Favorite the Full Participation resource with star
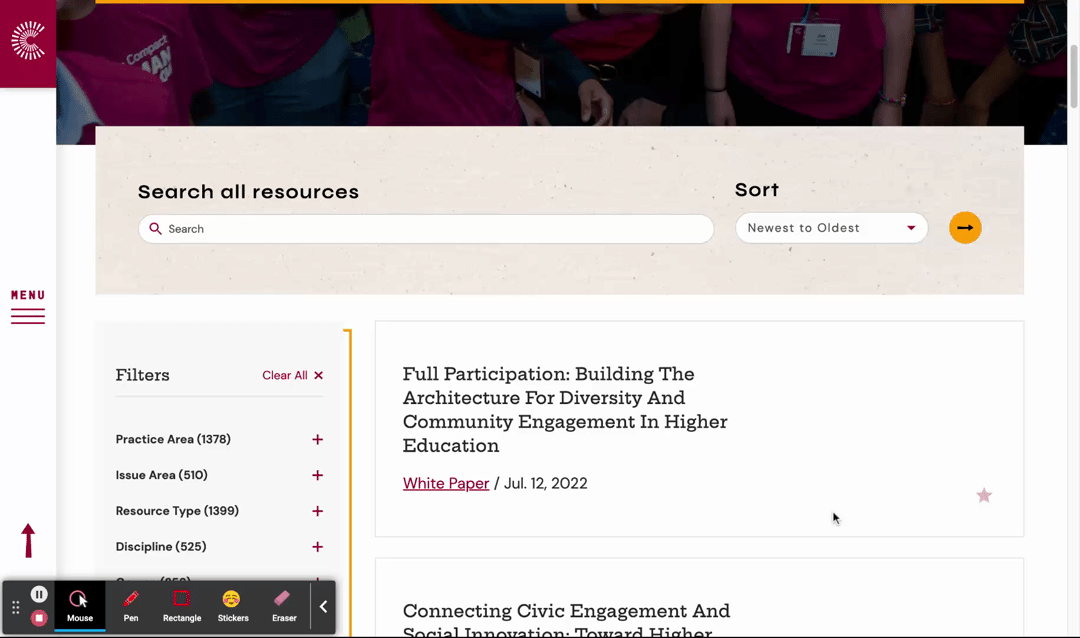Screen dimensions: 1080x638 [x=984, y=495]
